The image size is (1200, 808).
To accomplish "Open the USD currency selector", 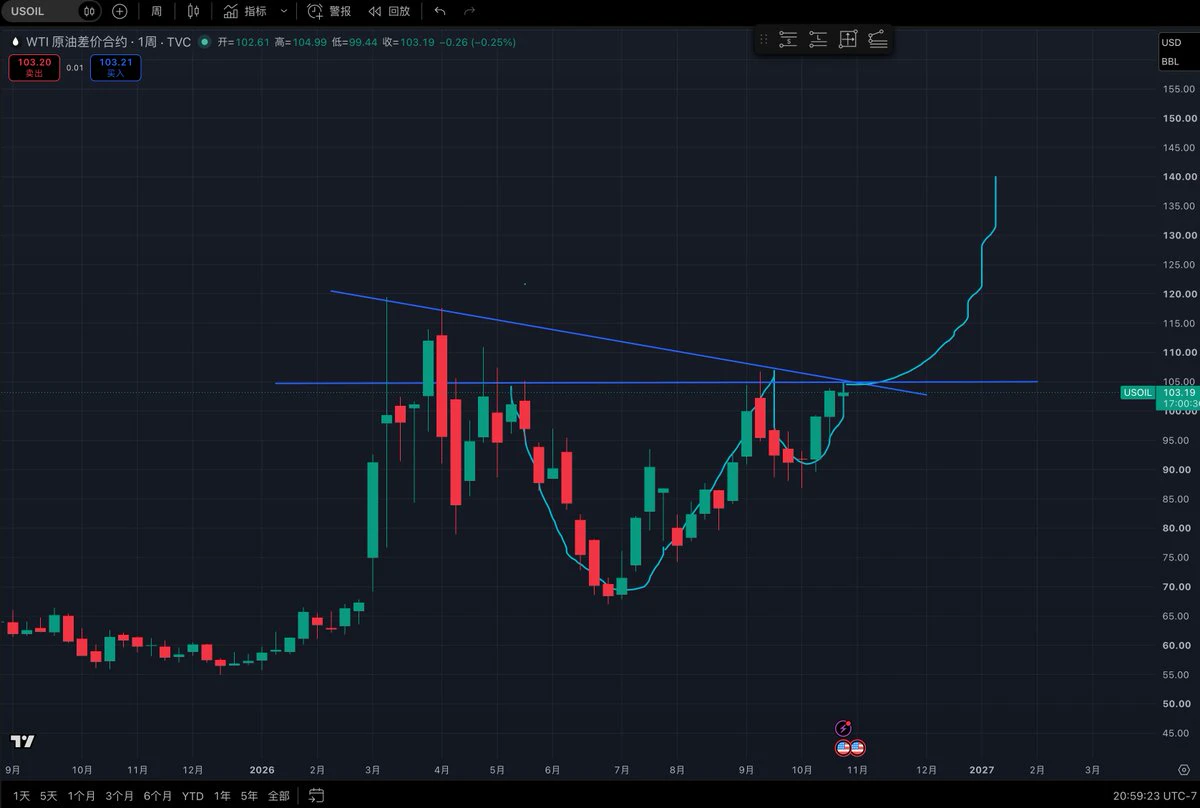I will (x=1170, y=43).
